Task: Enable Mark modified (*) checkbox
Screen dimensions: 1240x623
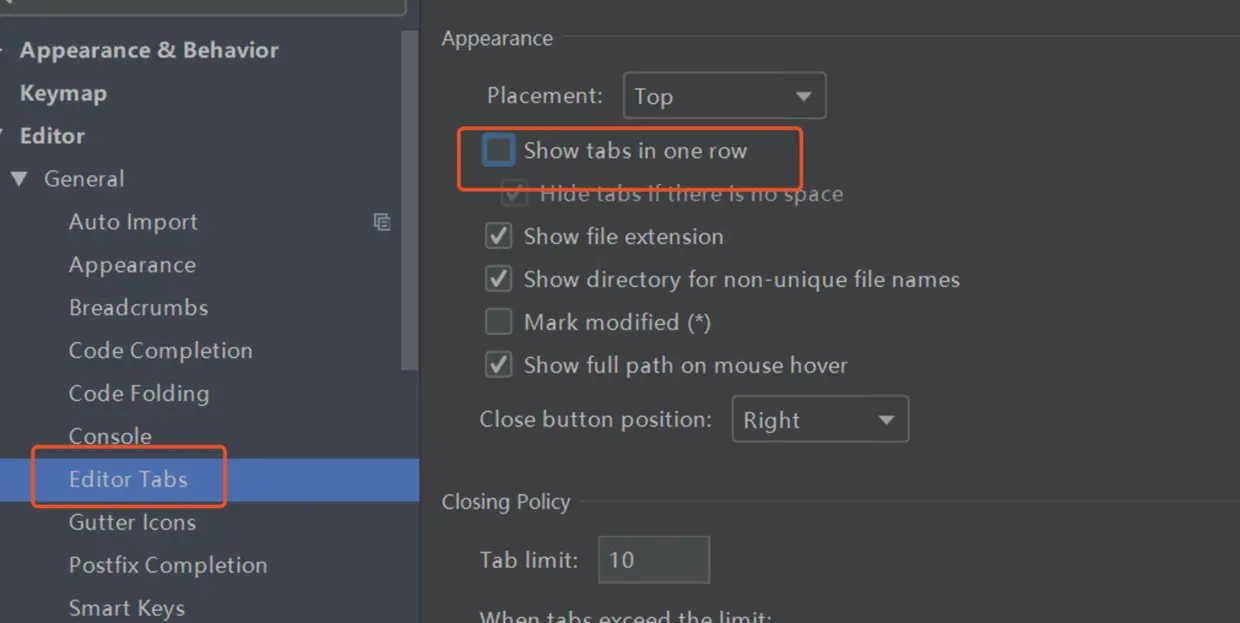Action: tap(498, 322)
